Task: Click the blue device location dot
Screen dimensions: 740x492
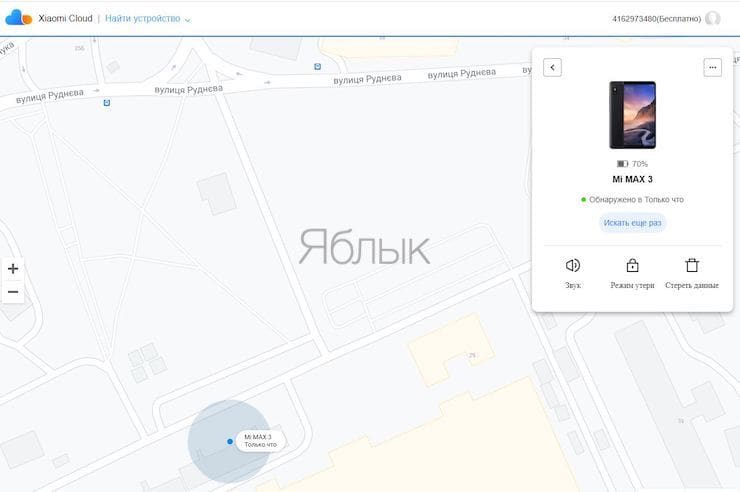Action: point(230,442)
